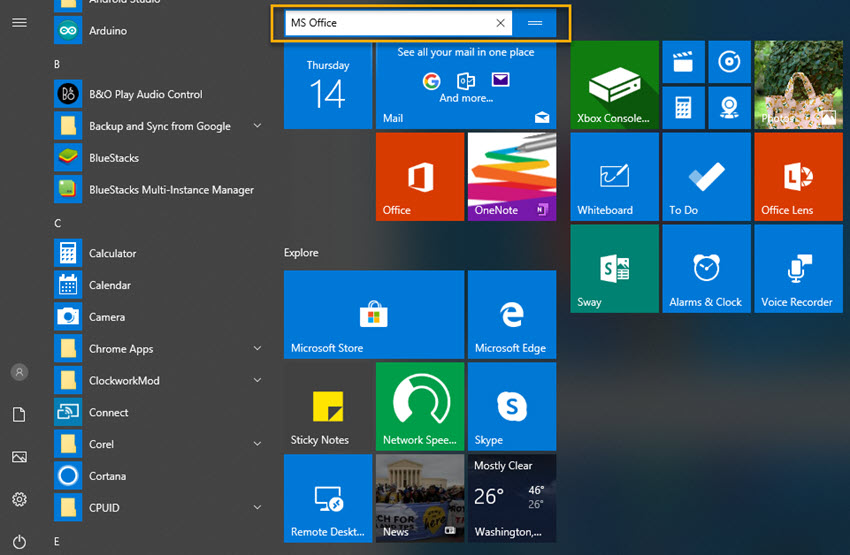
Task: Open the Sticky Notes tile
Action: pyautogui.click(x=328, y=406)
